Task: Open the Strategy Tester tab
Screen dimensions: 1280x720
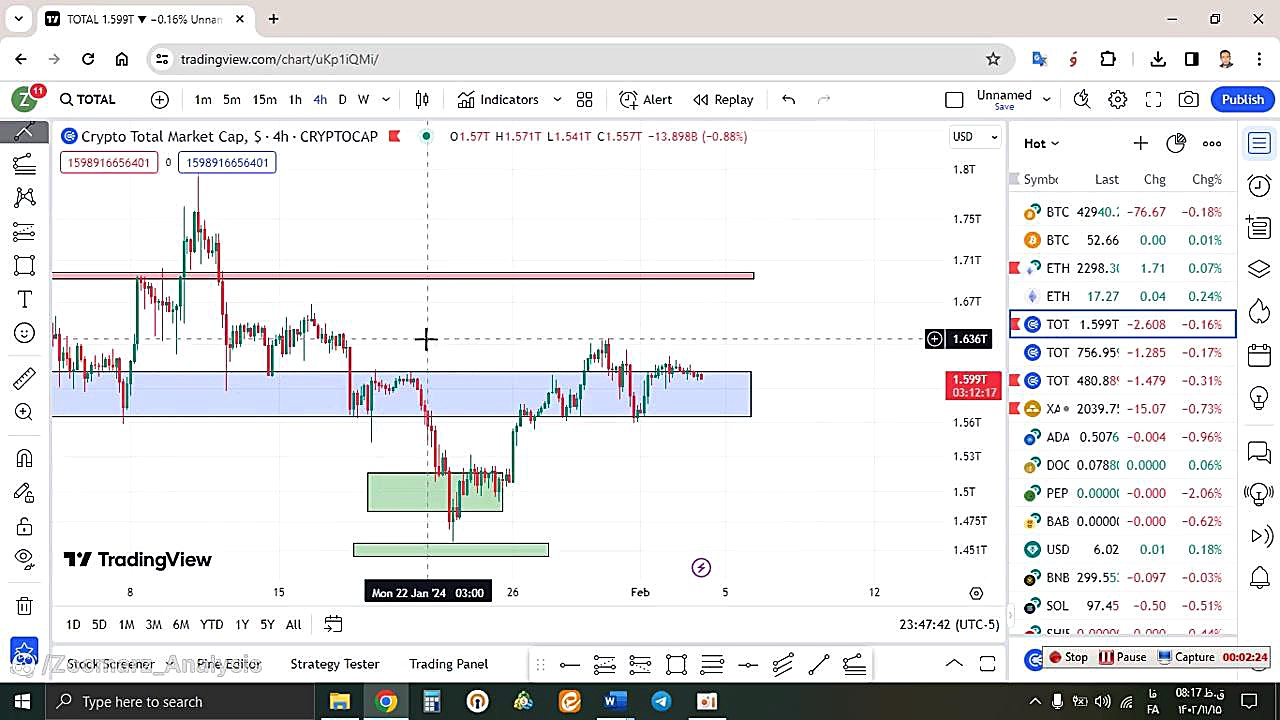Action: point(335,664)
